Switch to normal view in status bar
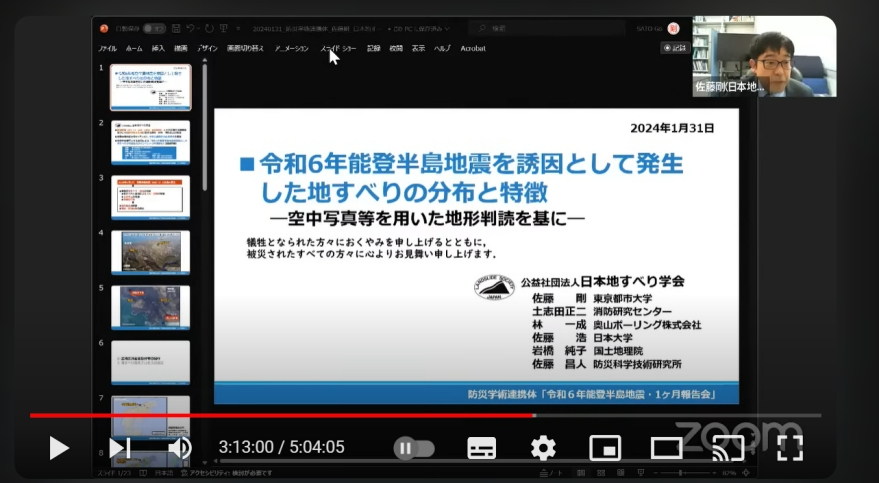The height and width of the screenshot is (483, 879). [x=581, y=473]
